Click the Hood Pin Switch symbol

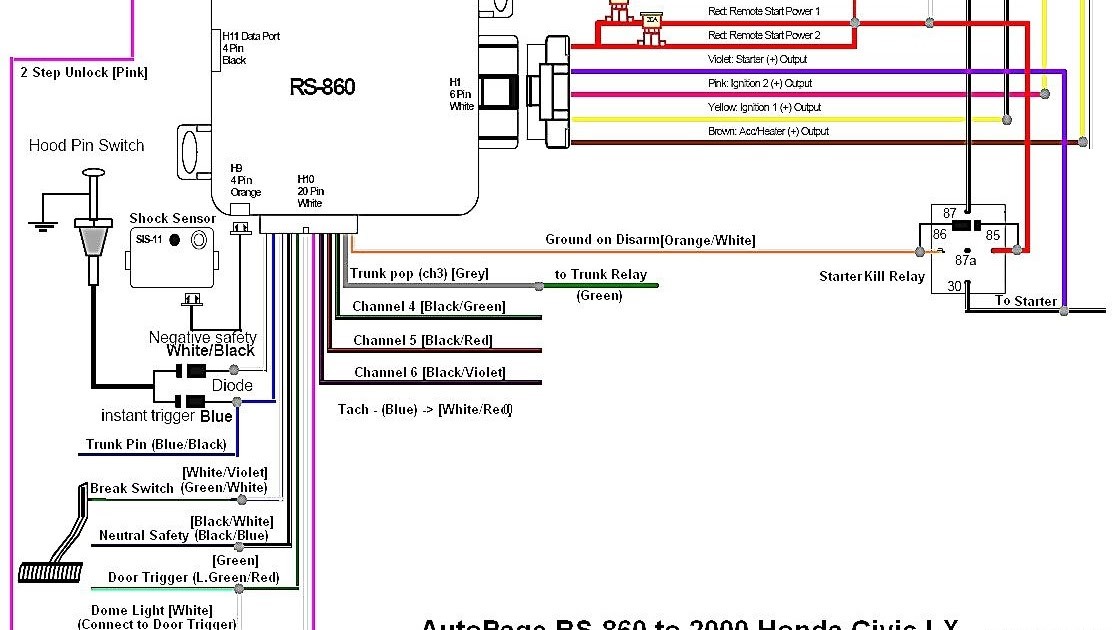[x=93, y=226]
